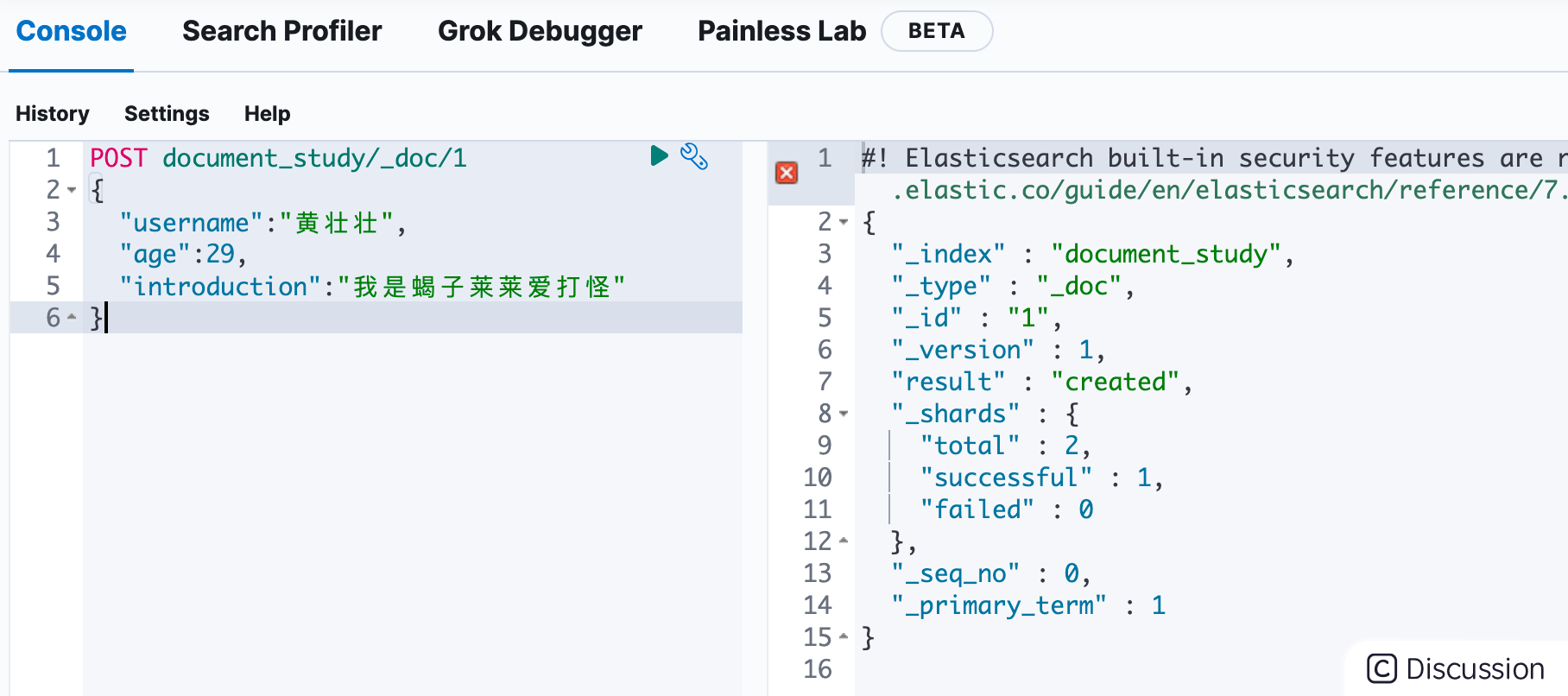The height and width of the screenshot is (696, 1568).
Task: Collapse response object at output line 2
Action: tap(844, 222)
